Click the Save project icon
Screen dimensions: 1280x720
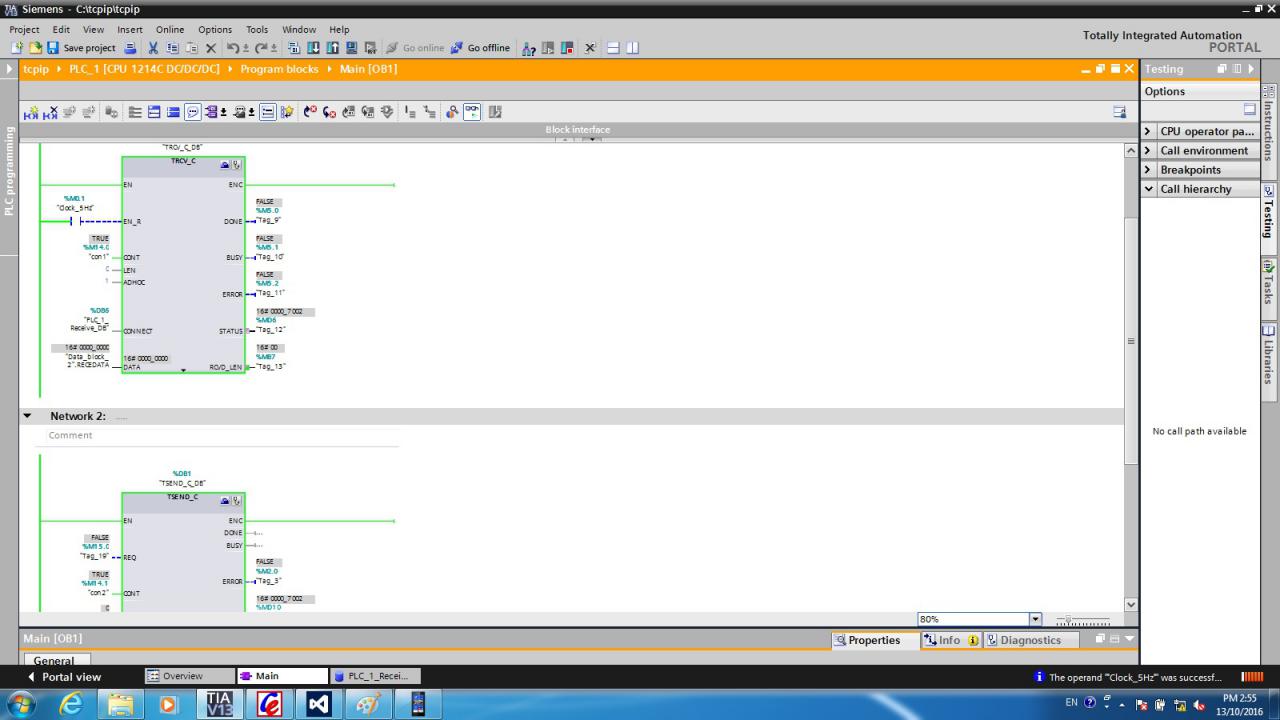pyautogui.click(x=53, y=48)
